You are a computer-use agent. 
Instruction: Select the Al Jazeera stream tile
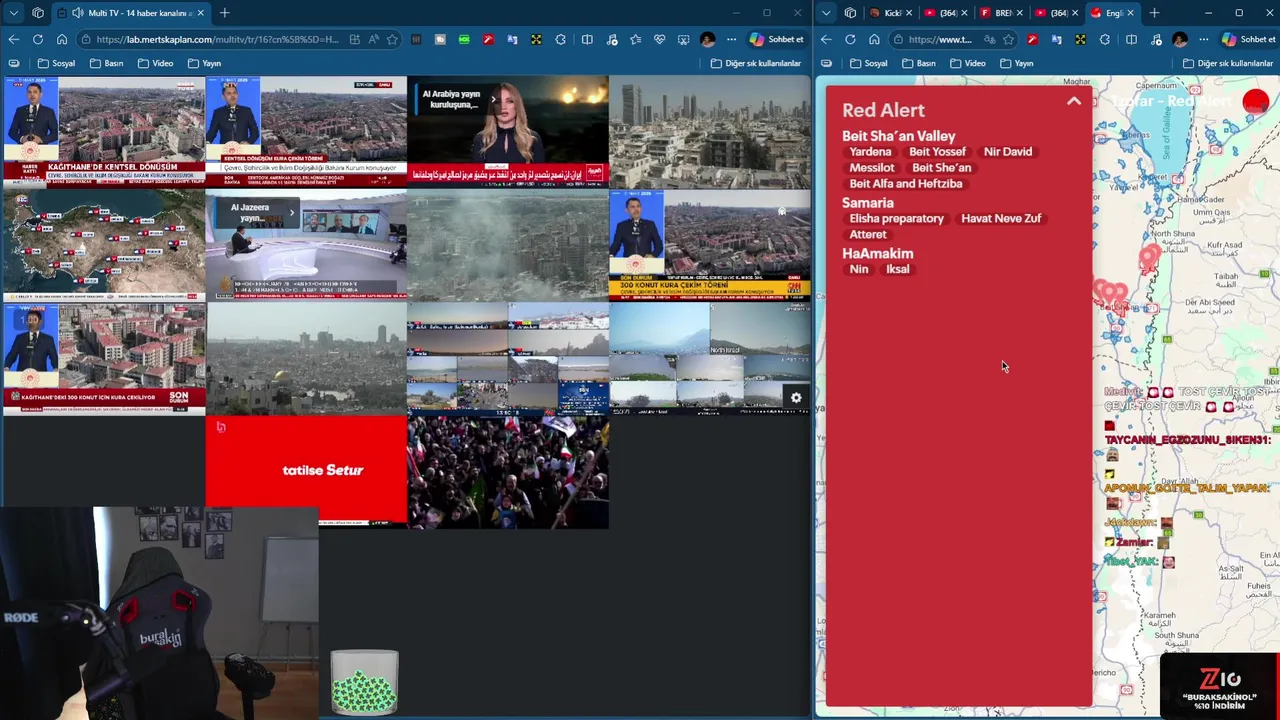pos(306,245)
